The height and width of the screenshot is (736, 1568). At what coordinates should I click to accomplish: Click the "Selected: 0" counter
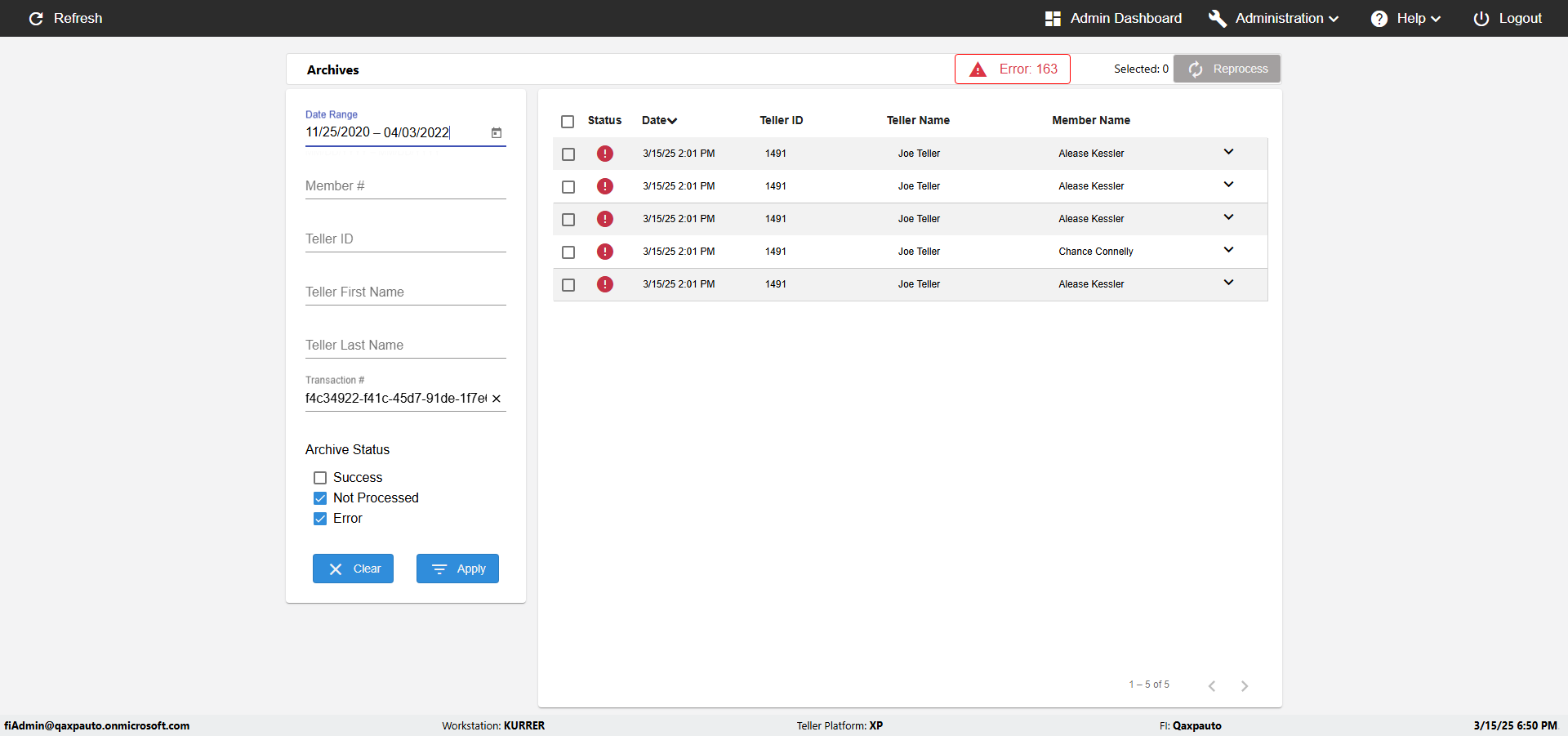(x=1141, y=69)
